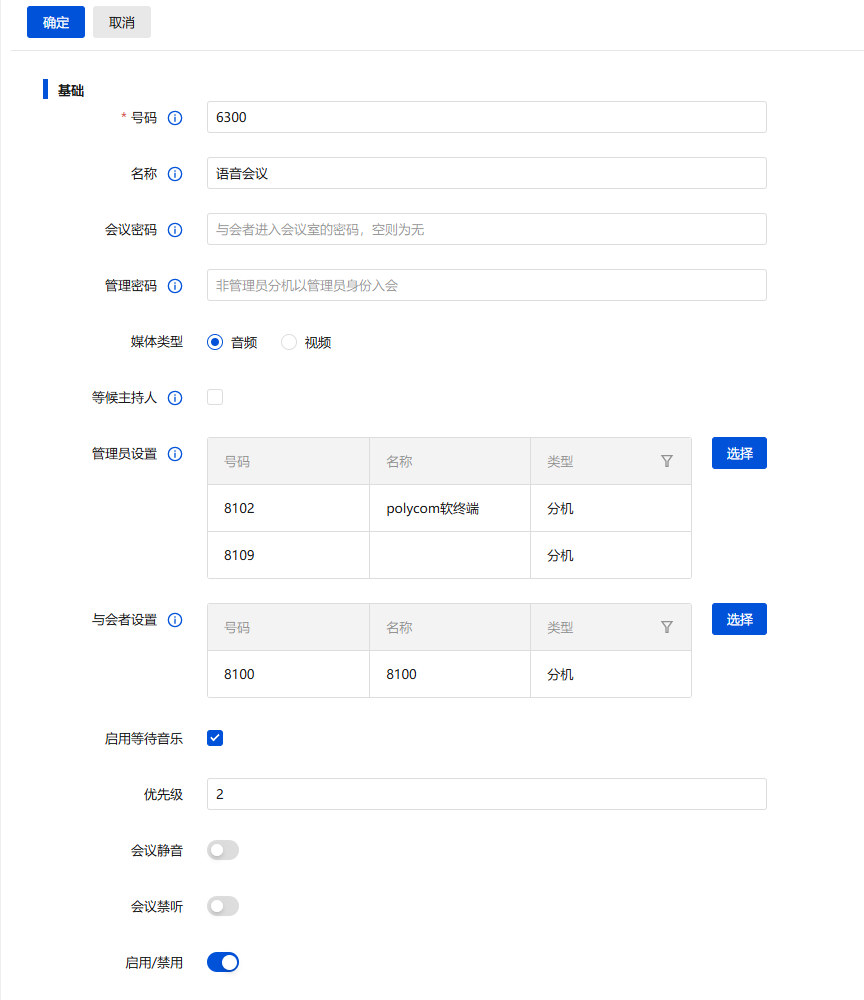Image resolution: width=864 pixels, height=1000 pixels.
Task: Click the info icon next to 管理员设置
Action: 175,453
